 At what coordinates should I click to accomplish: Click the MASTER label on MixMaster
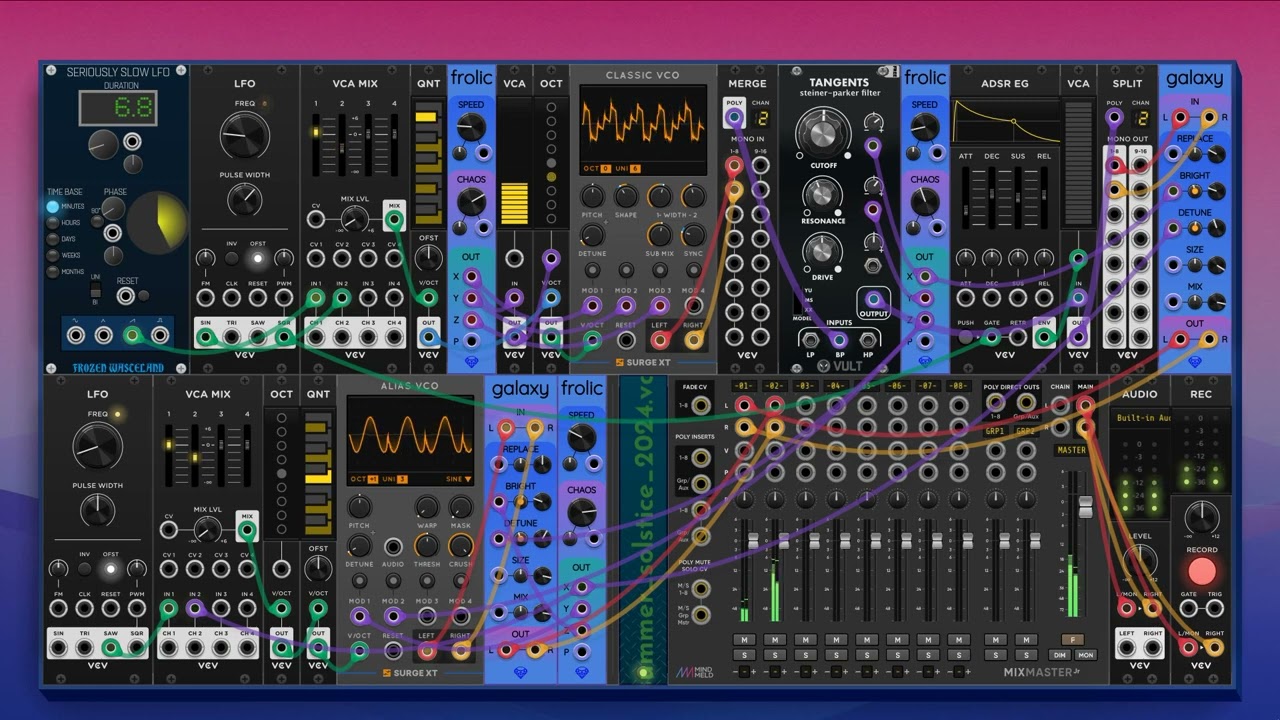(x=1072, y=450)
